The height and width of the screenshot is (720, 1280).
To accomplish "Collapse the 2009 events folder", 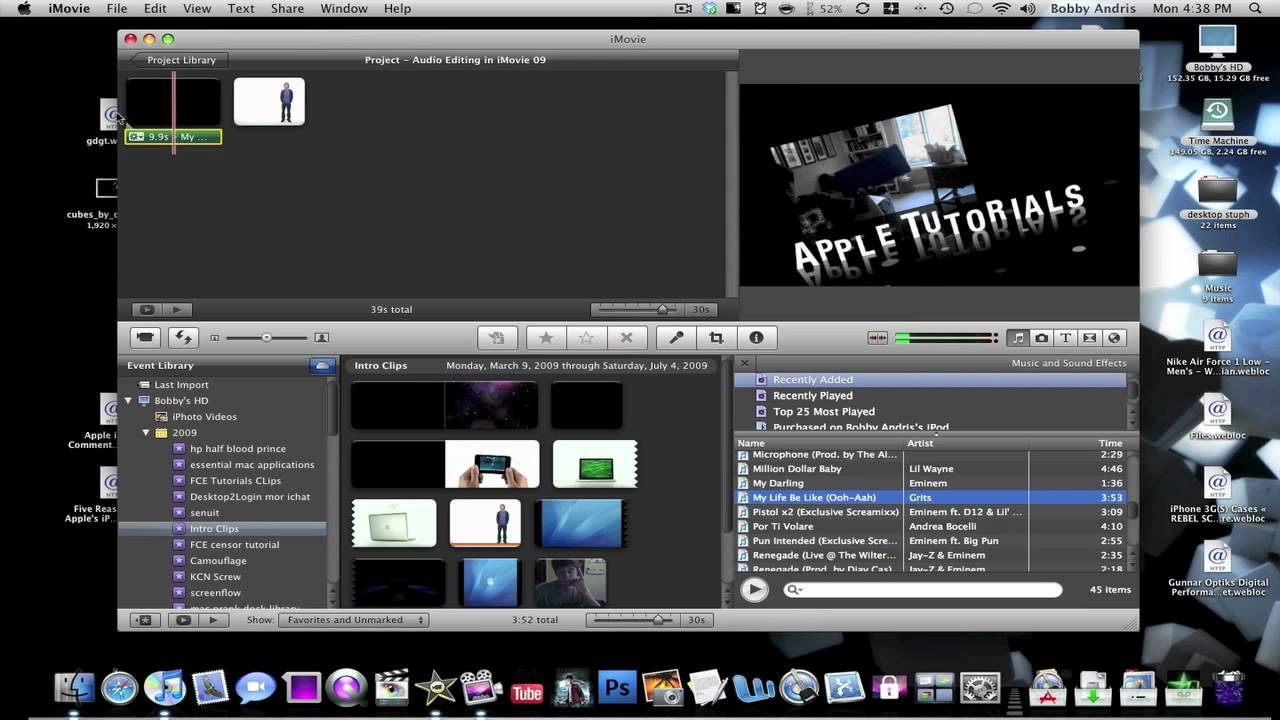I will click(x=146, y=433).
